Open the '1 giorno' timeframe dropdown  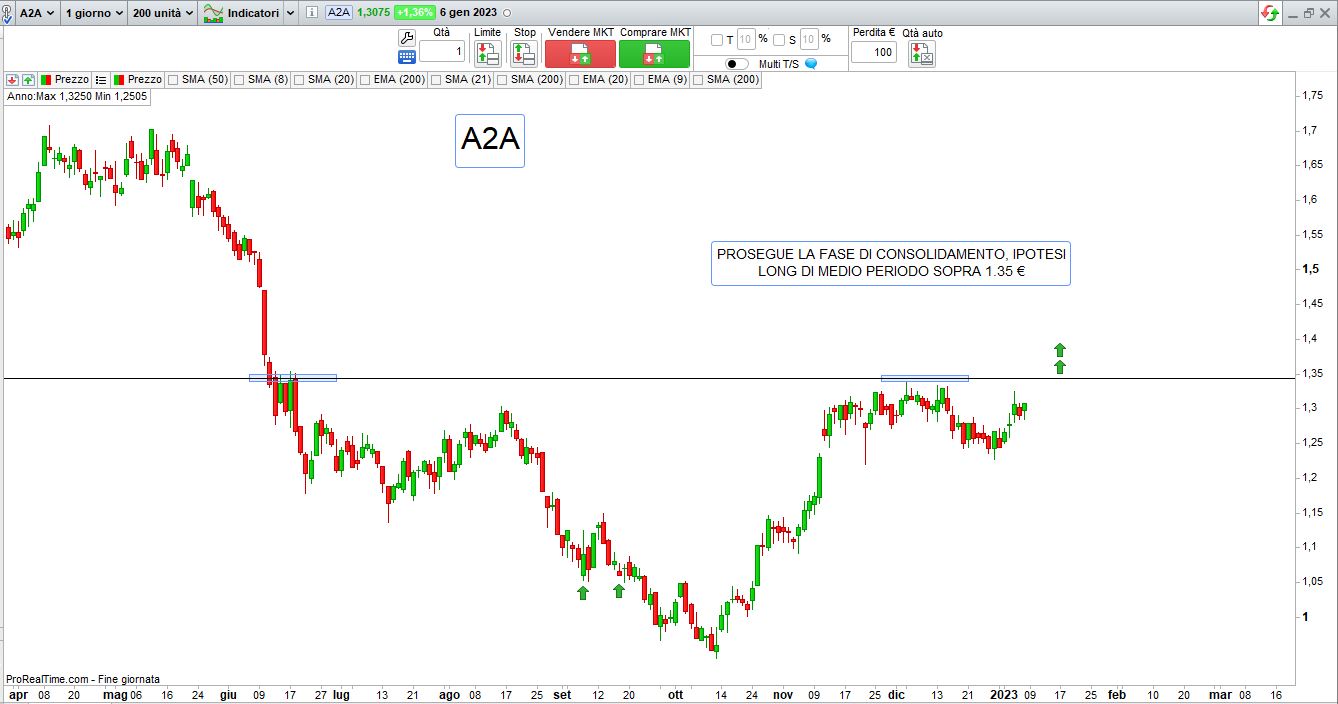tap(94, 13)
